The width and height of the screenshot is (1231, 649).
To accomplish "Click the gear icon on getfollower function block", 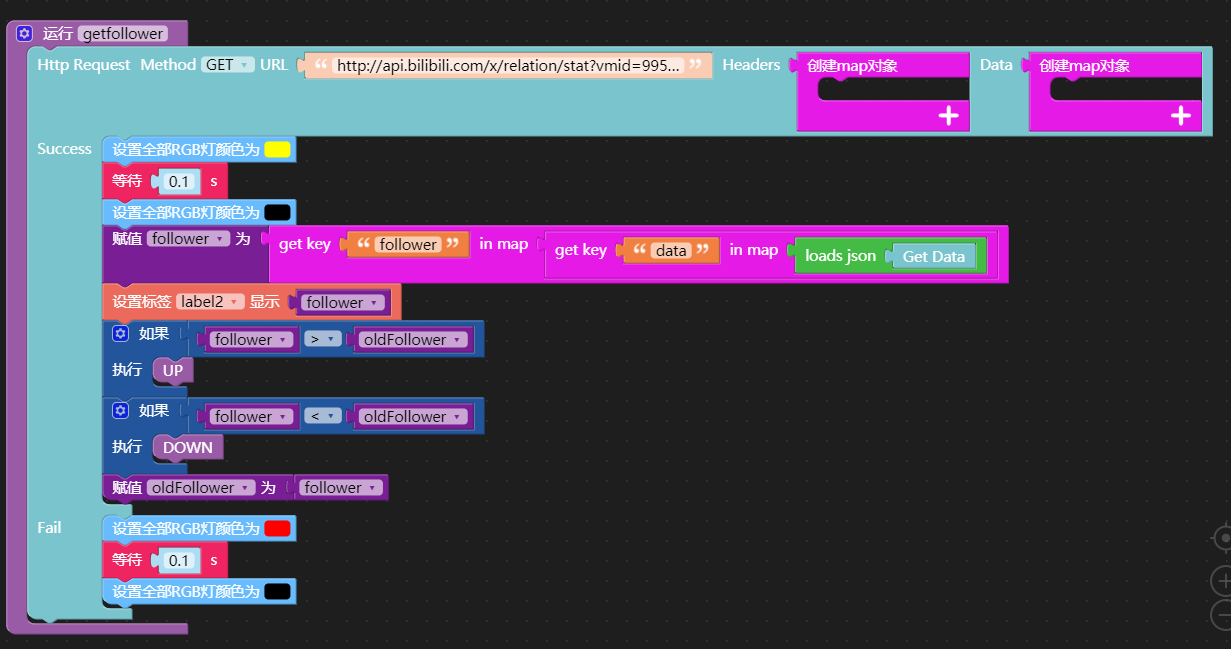I will pyautogui.click(x=25, y=33).
